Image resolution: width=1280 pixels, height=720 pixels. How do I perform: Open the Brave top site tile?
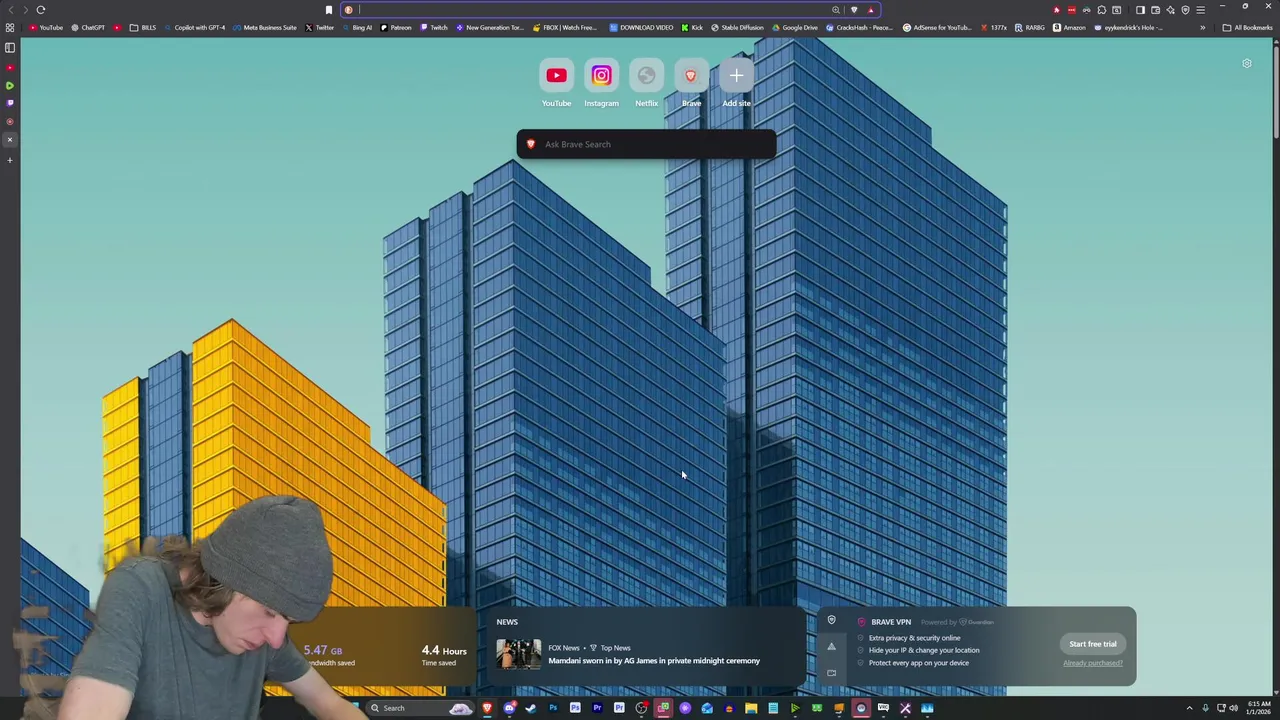point(691,76)
